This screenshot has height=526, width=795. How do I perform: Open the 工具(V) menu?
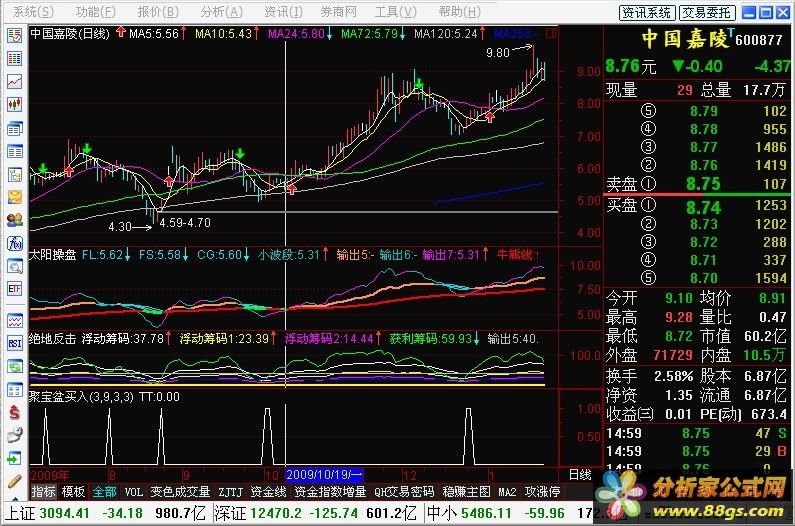pyautogui.click(x=395, y=11)
